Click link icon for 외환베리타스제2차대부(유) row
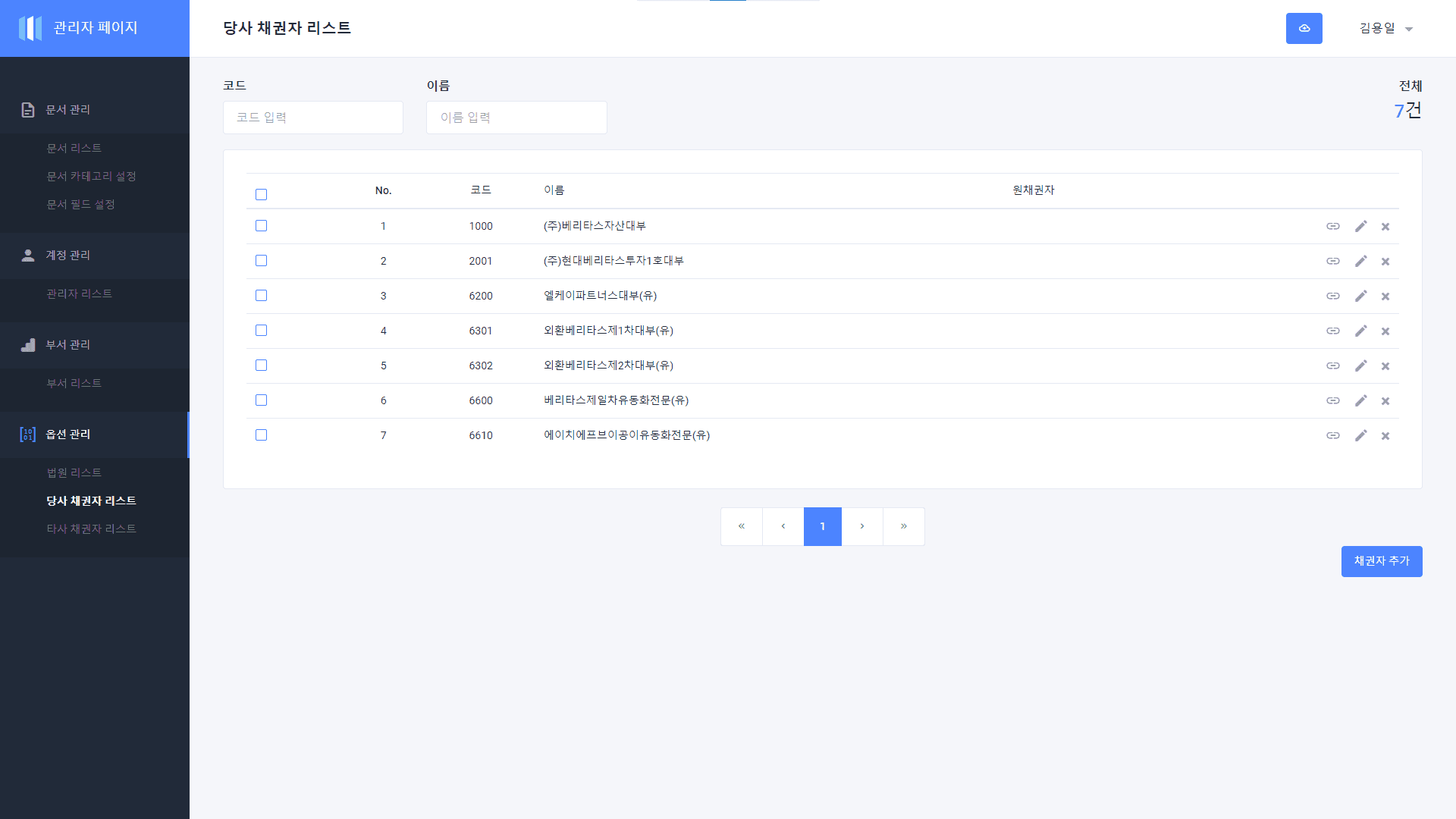This screenshot has height=819, width=1456. click(x=1332, y=366)
